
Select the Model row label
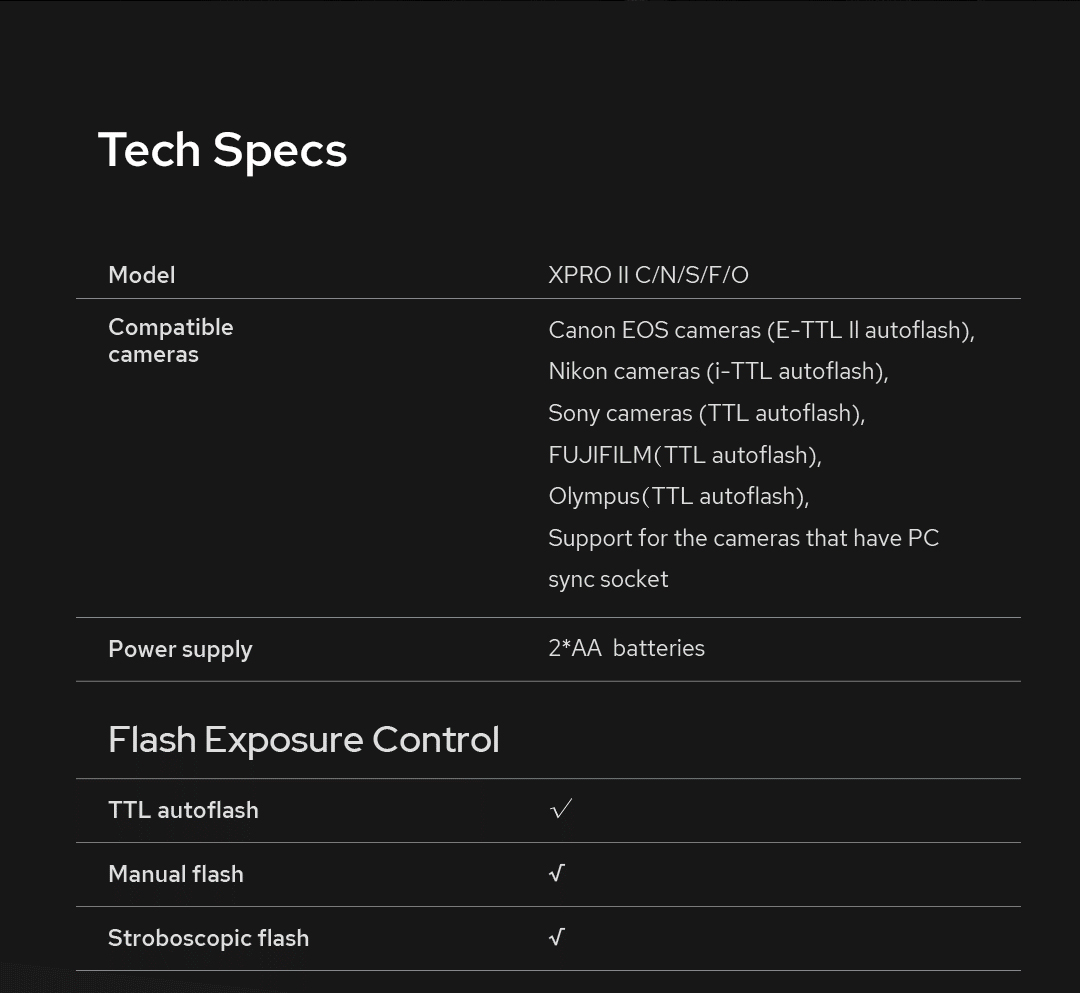(141, 275)
